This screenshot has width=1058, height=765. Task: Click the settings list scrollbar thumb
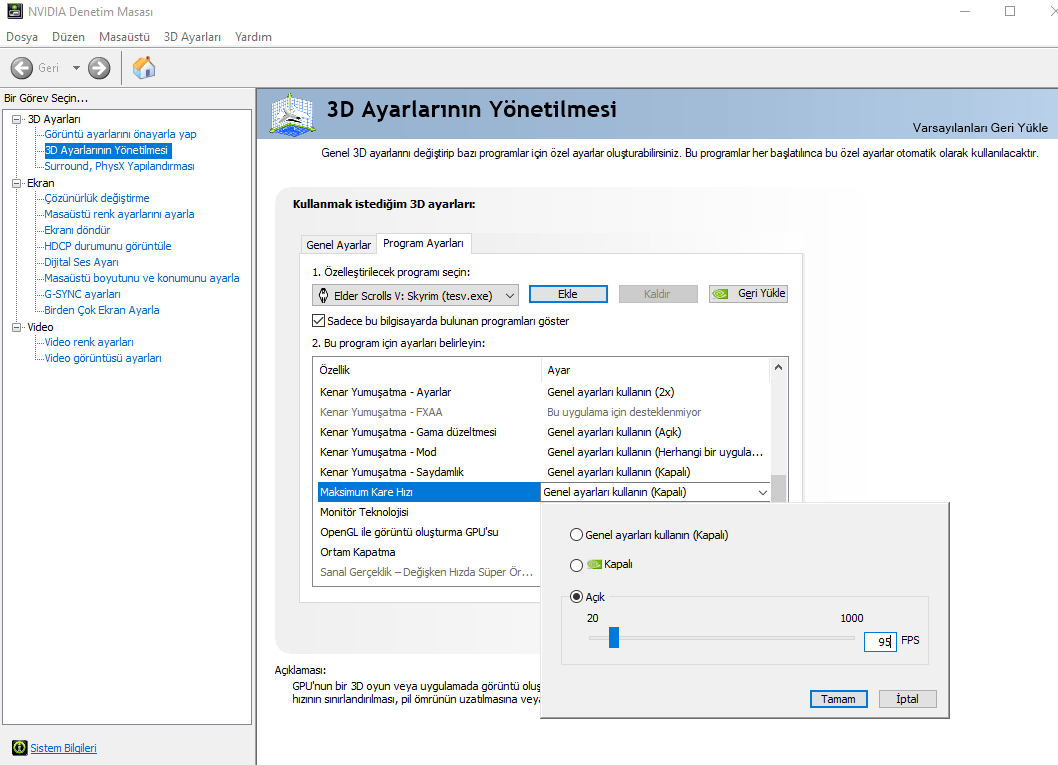[x=779, y=488]
